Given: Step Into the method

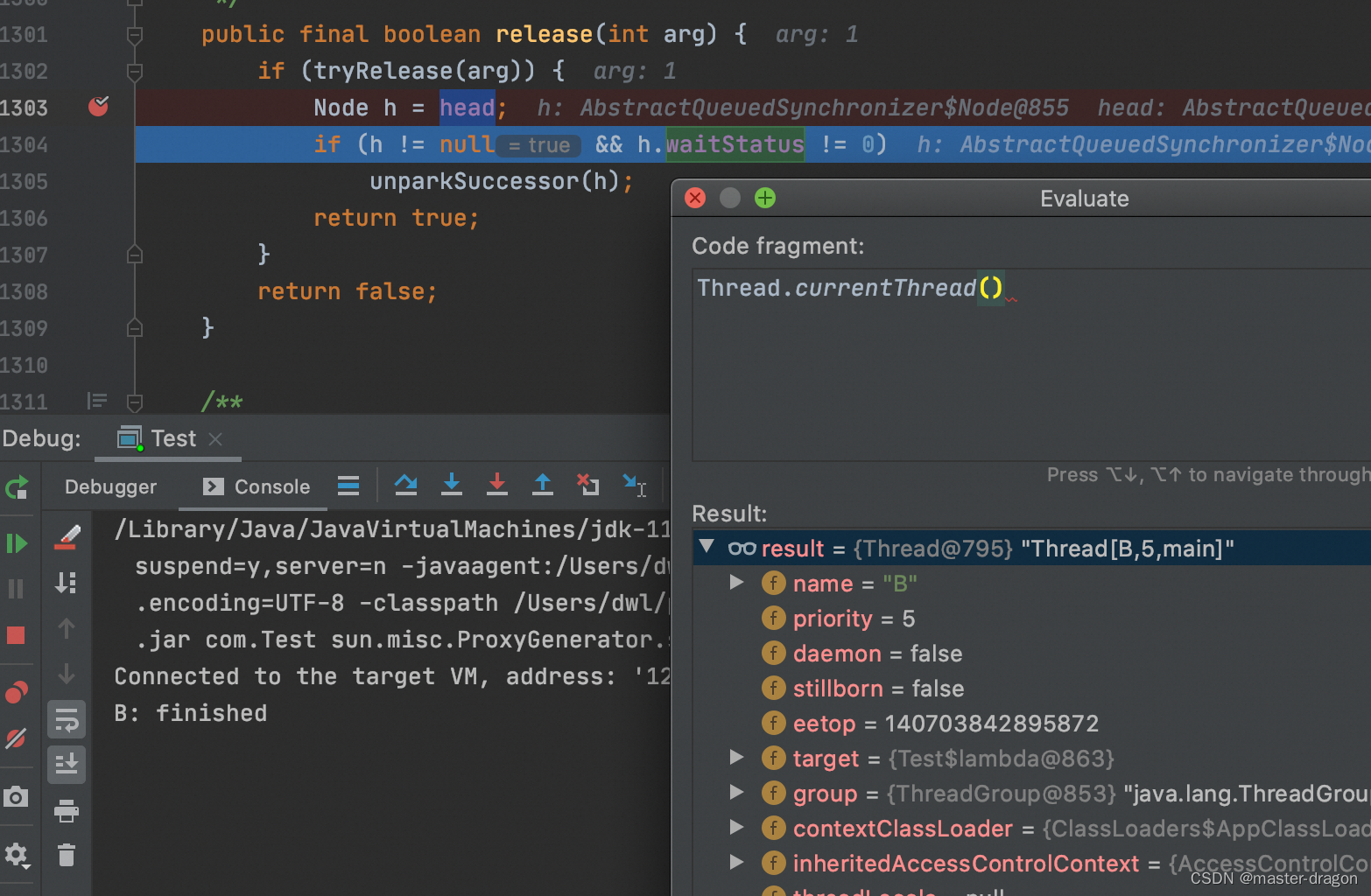Looking at the screenshot, I should (452, 484).
